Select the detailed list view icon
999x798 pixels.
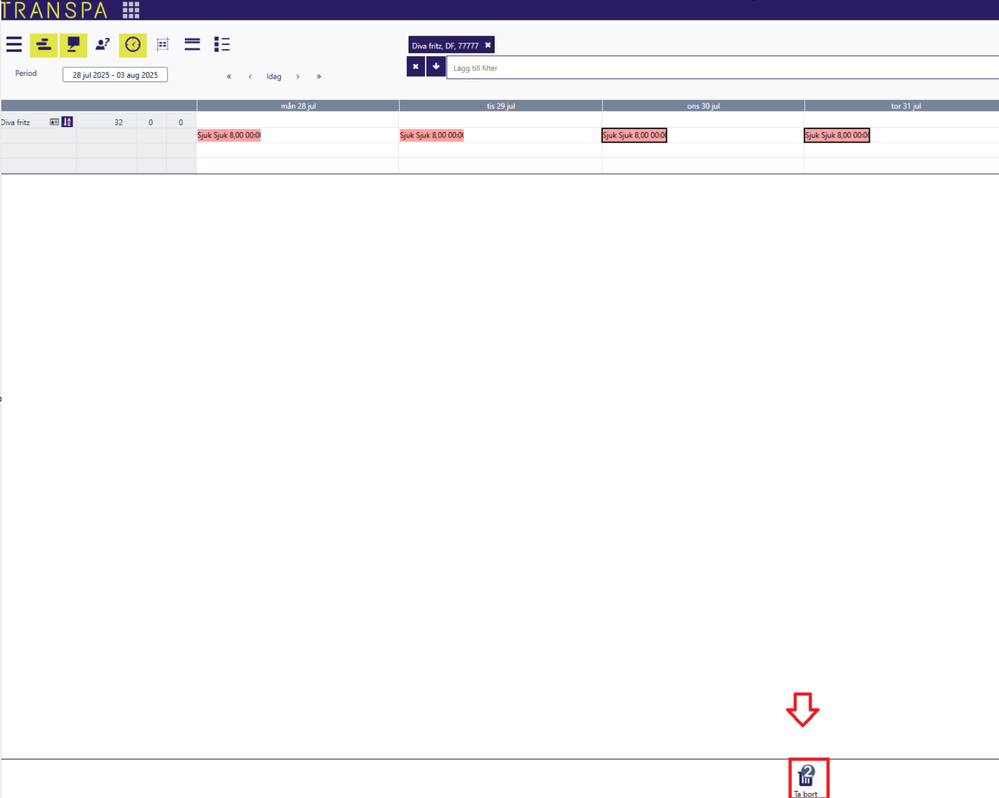tap(222, 45)
